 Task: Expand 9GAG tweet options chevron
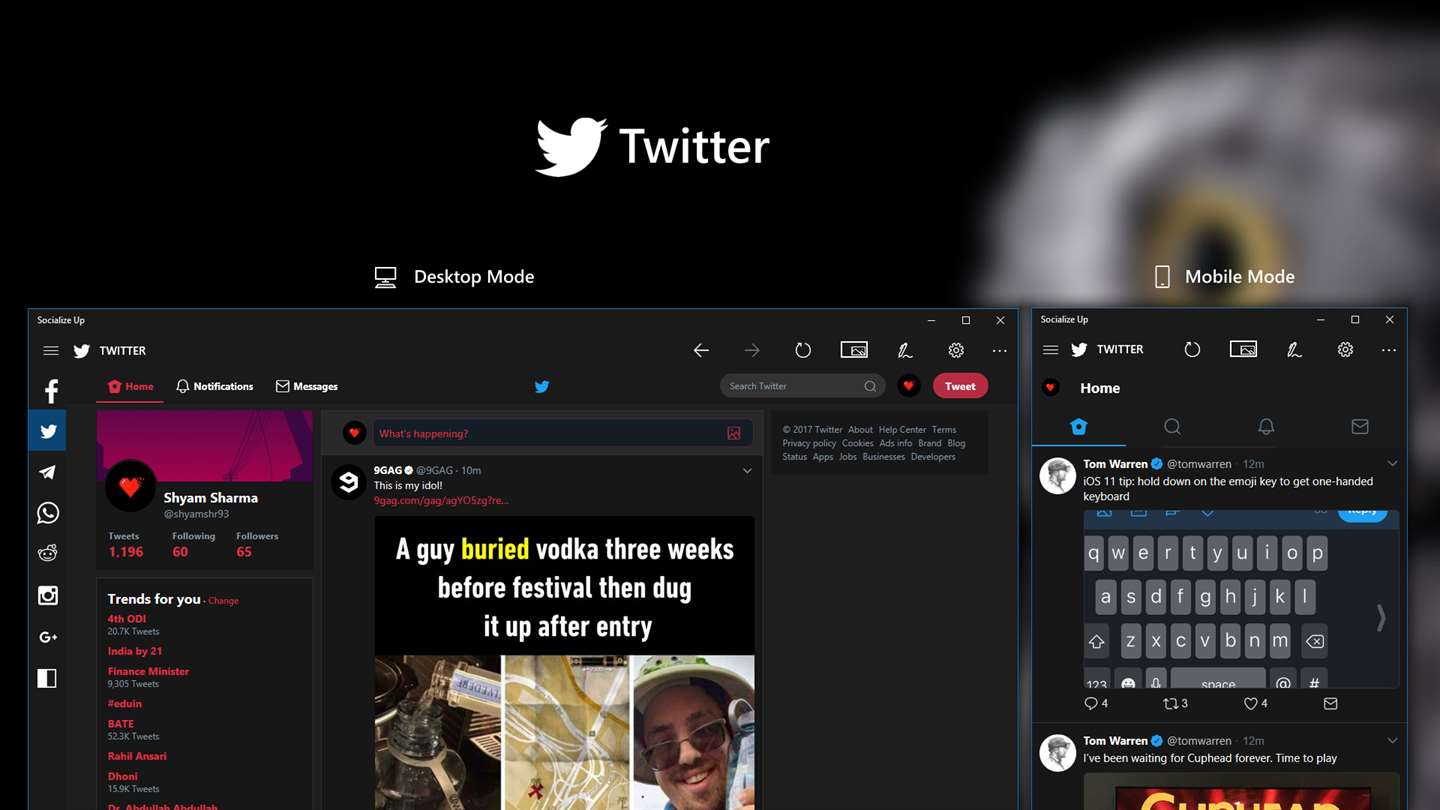(x=747, y=471)
